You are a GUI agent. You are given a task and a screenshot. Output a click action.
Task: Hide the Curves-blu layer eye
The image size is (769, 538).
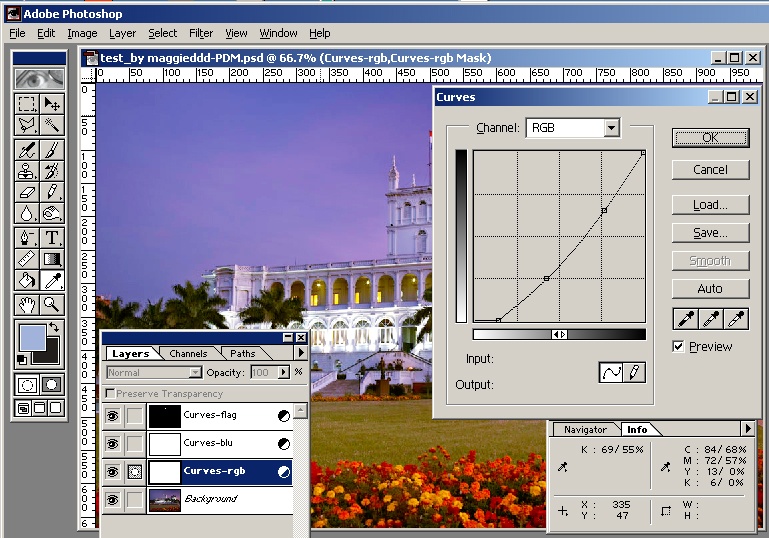113,444
